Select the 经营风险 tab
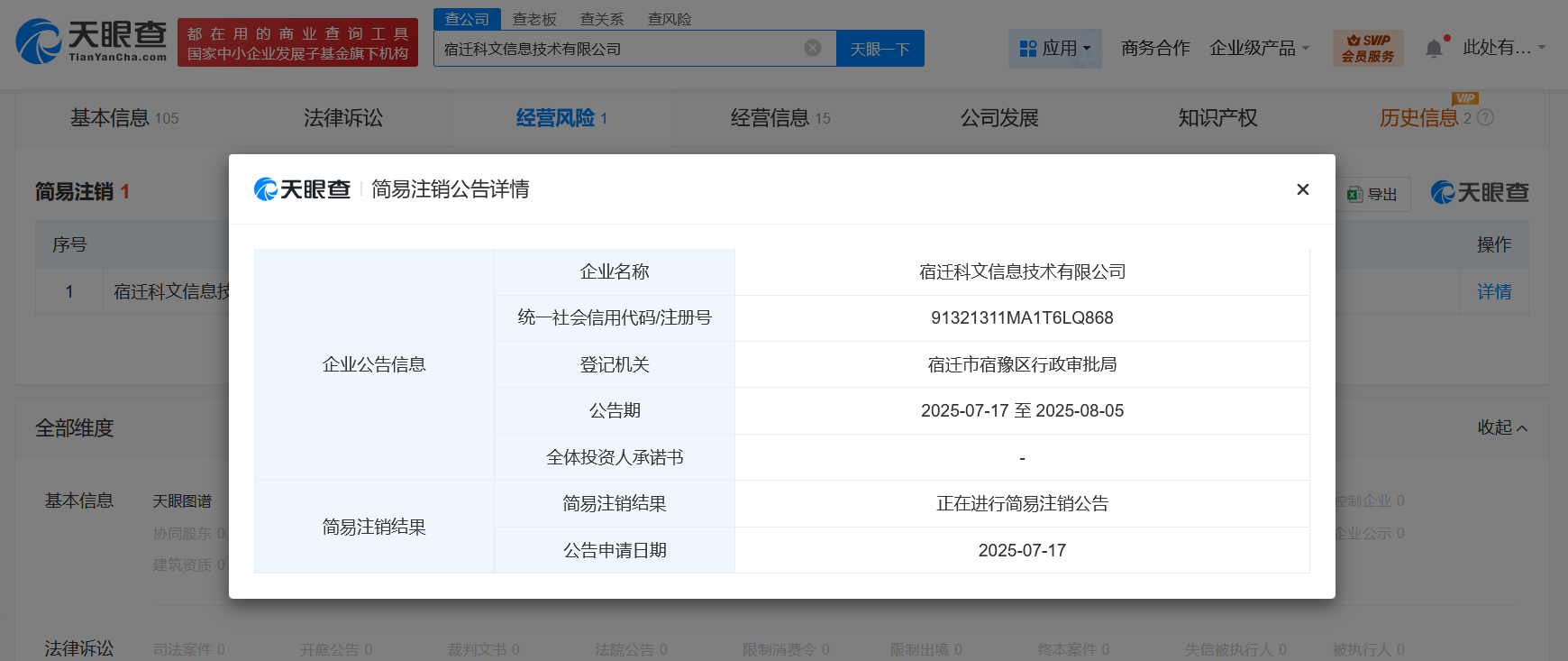This screenshot has width=1568, height=661. pyautogui.click(x=561, y=118)
